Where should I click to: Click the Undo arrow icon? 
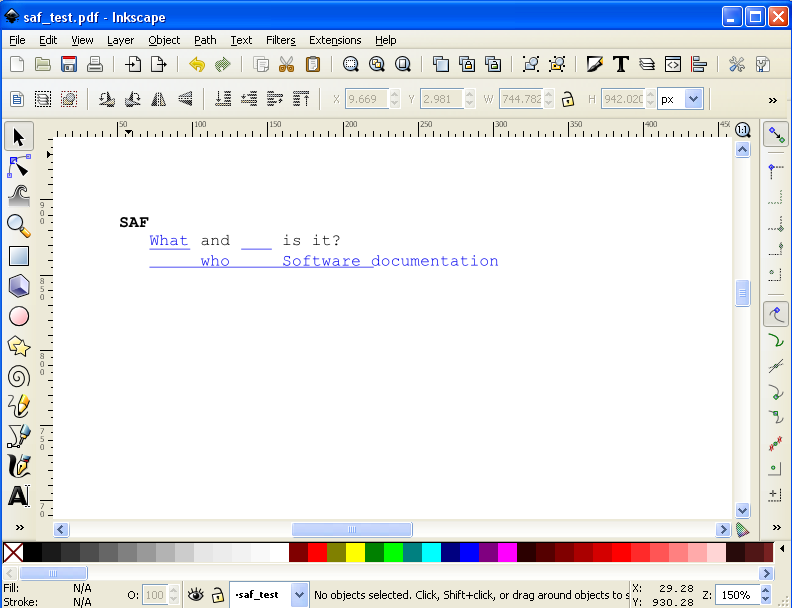coord(197,65)
